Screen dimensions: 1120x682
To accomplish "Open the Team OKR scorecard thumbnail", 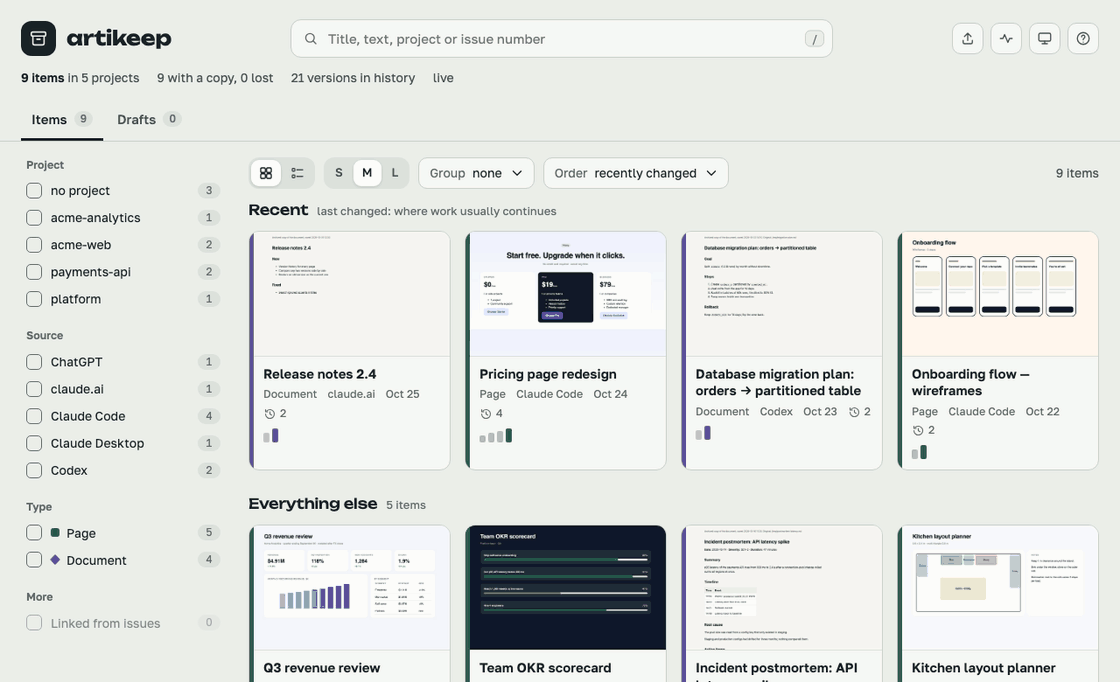I will (x=568, y=588).
